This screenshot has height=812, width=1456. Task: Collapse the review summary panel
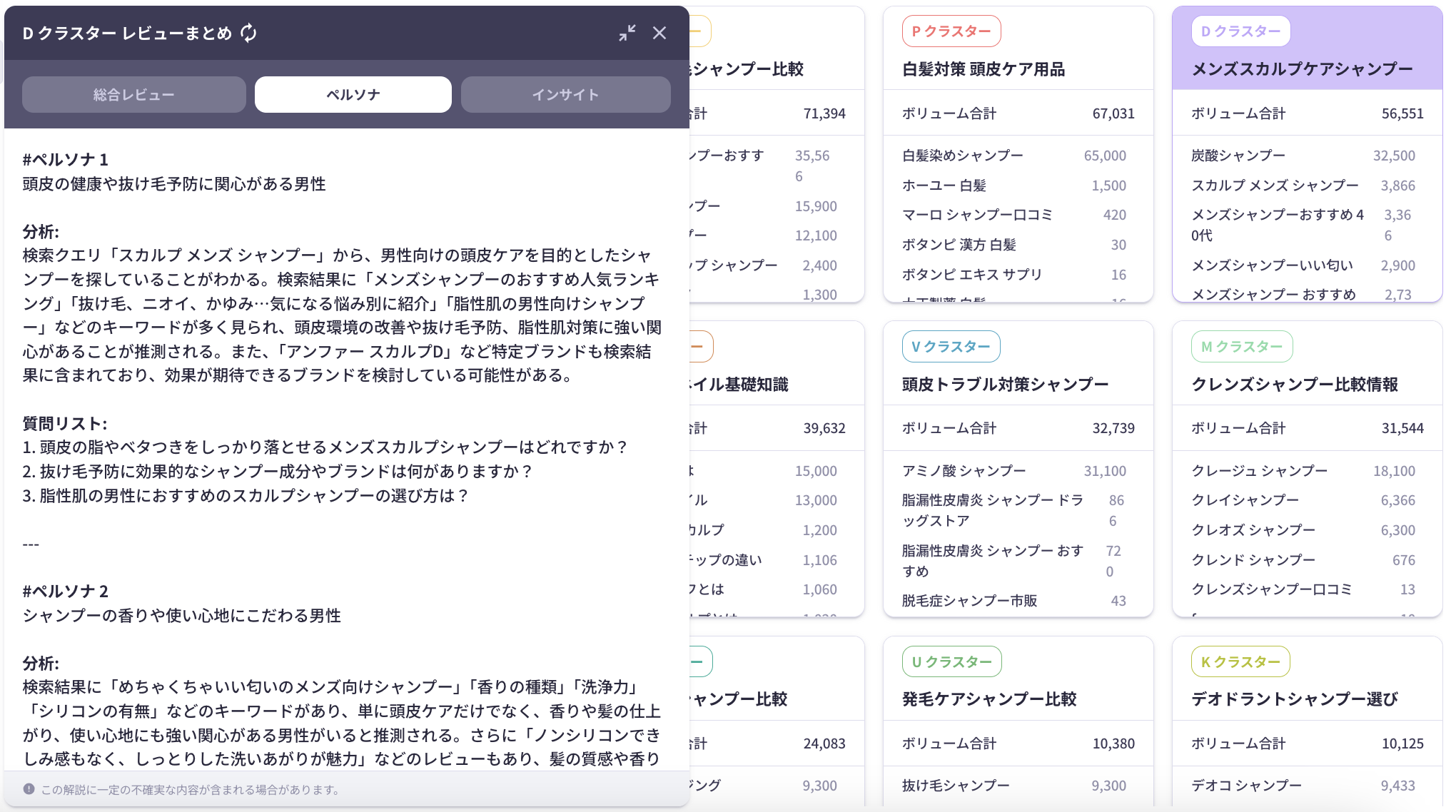[x=627, y=33]
